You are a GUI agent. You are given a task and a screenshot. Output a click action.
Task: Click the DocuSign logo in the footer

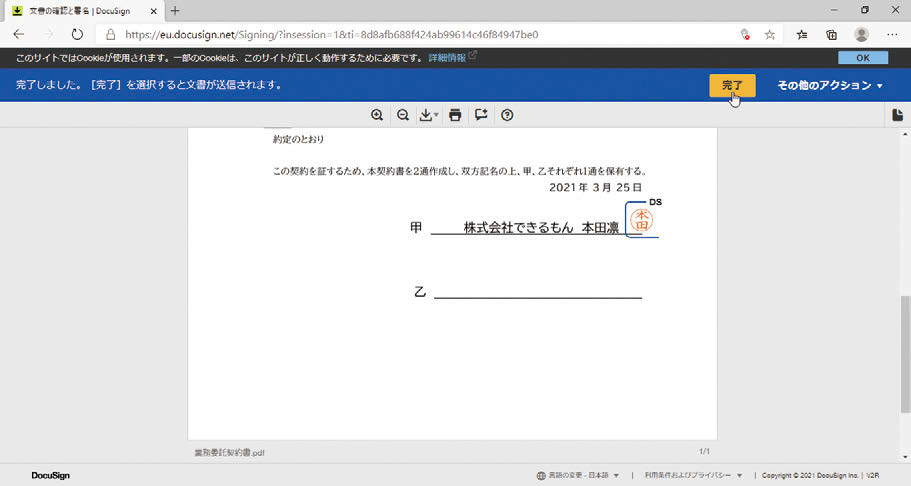[51, 476]
